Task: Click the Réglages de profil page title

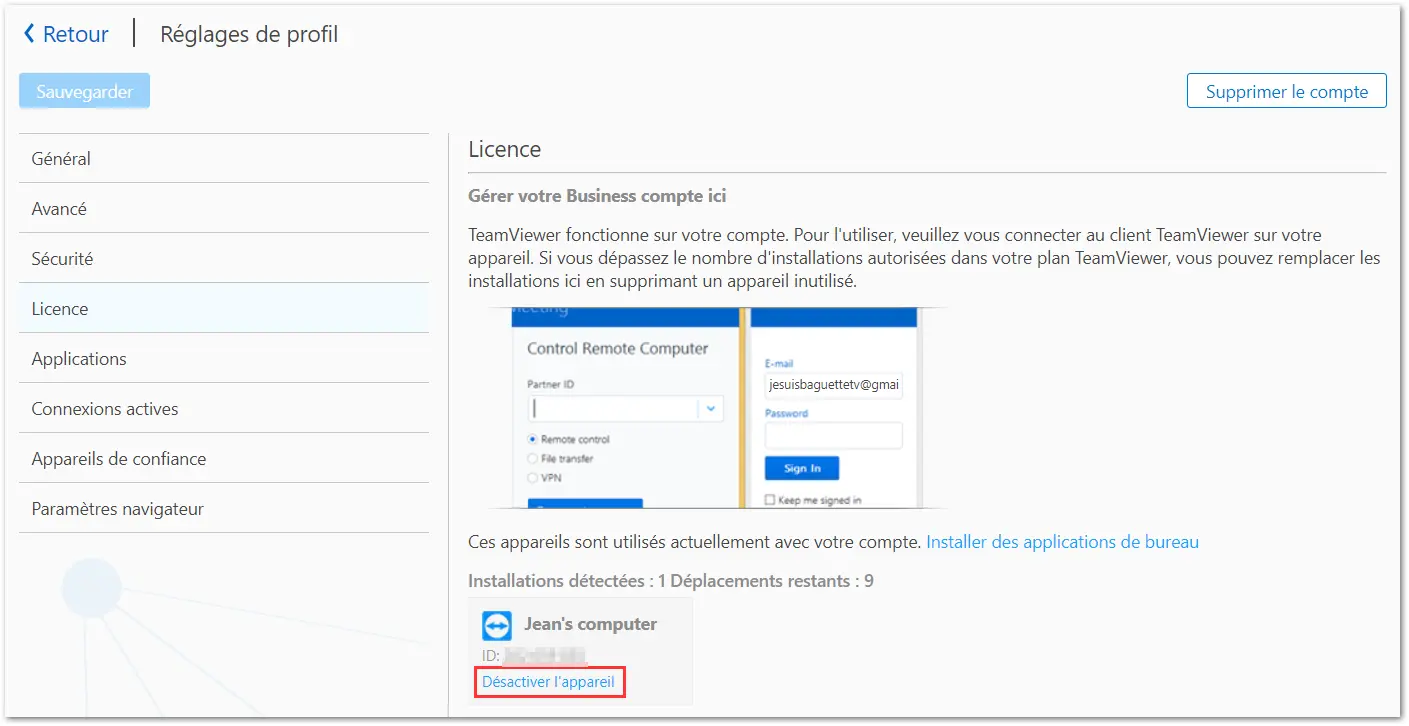Action: click(249, 34)
